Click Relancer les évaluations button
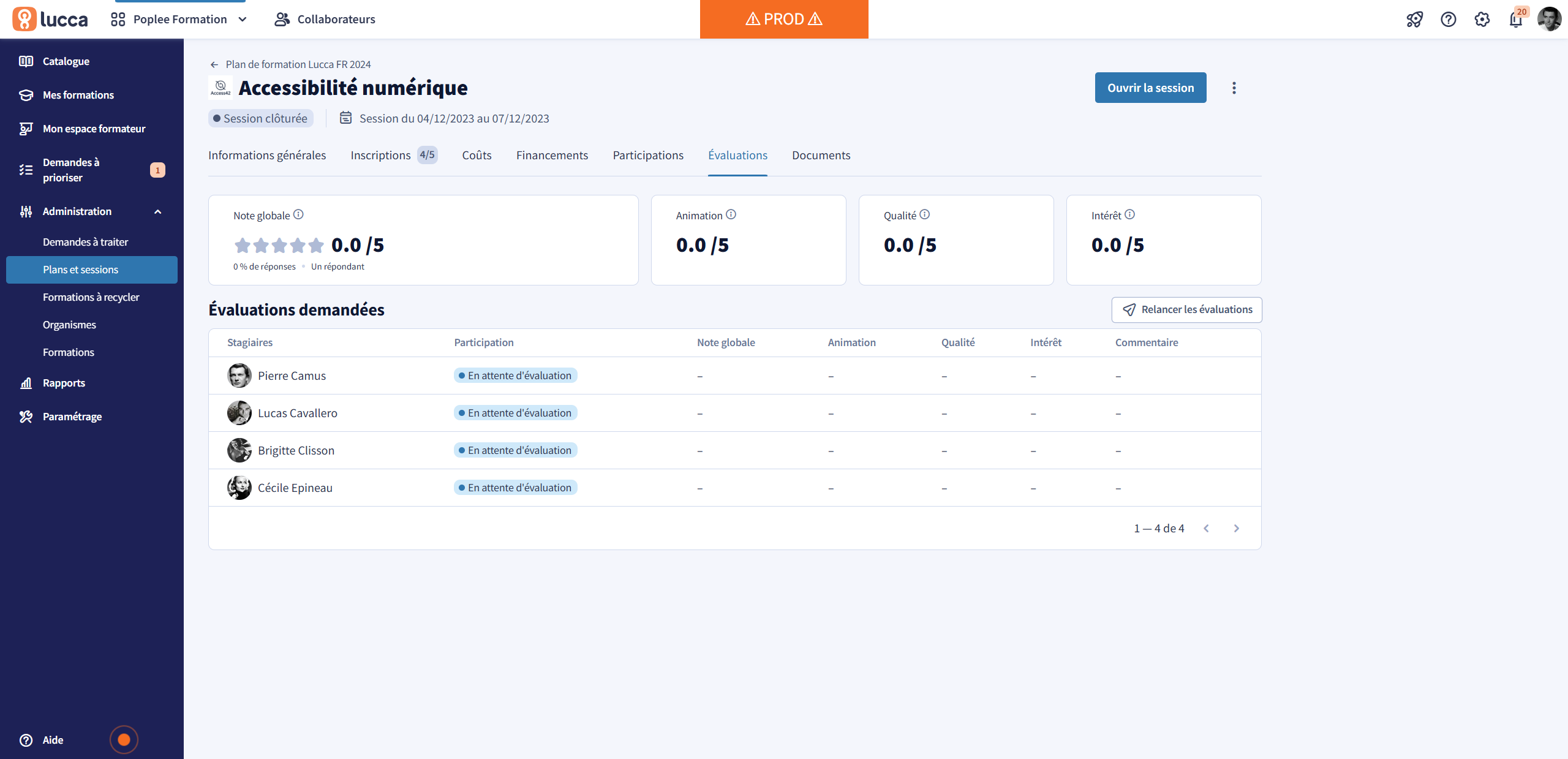This screenshot has height=759, width=1568. click(x=1186, y=310)
